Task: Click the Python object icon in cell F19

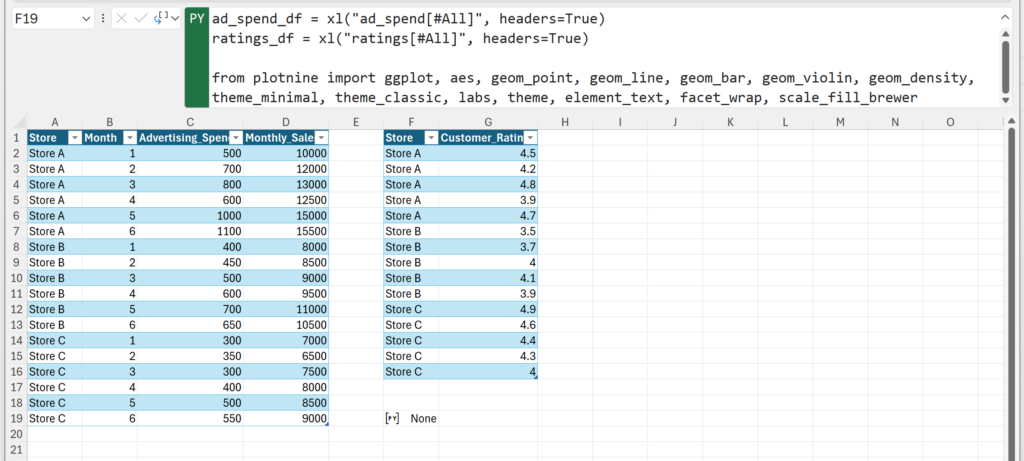Action: click(392, 419)
